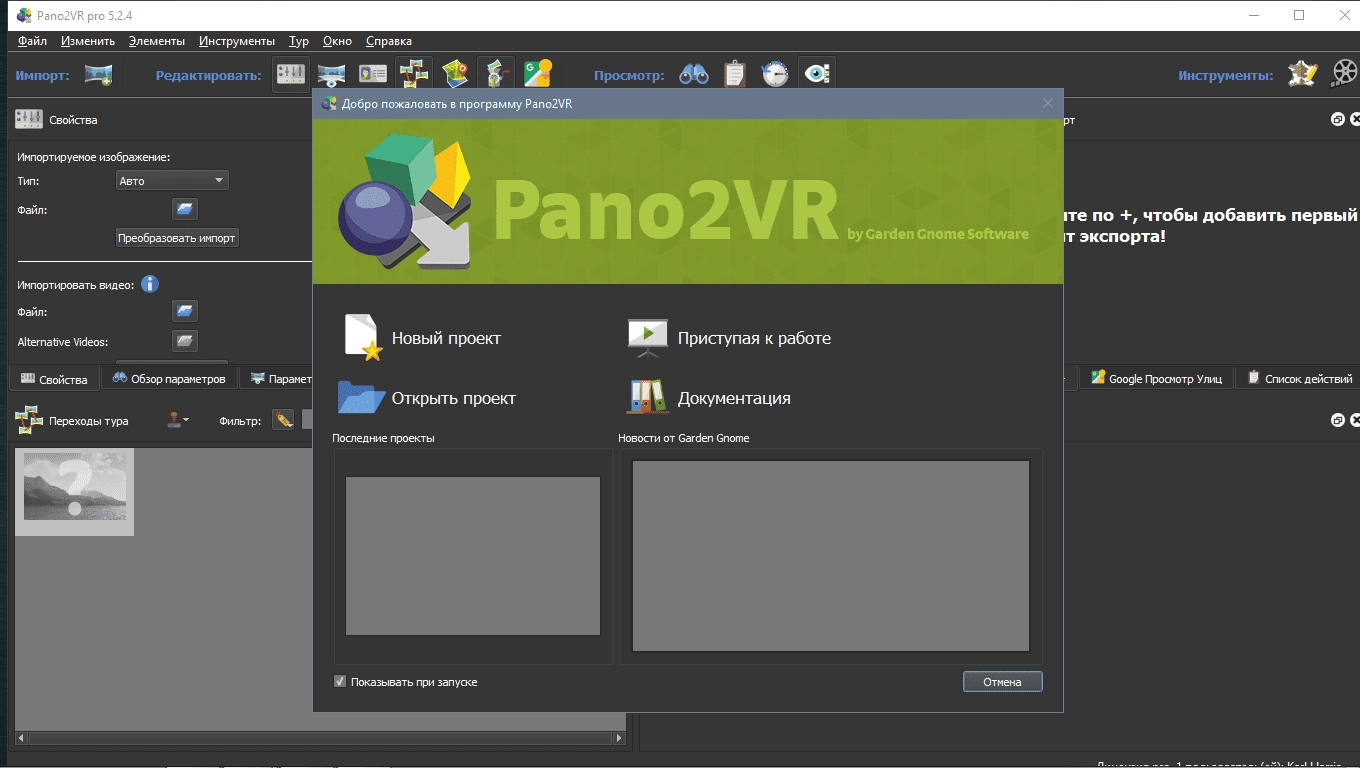This screenshot has height=768, width=1360.
Task: Click the Документация link
Action: 734,398
